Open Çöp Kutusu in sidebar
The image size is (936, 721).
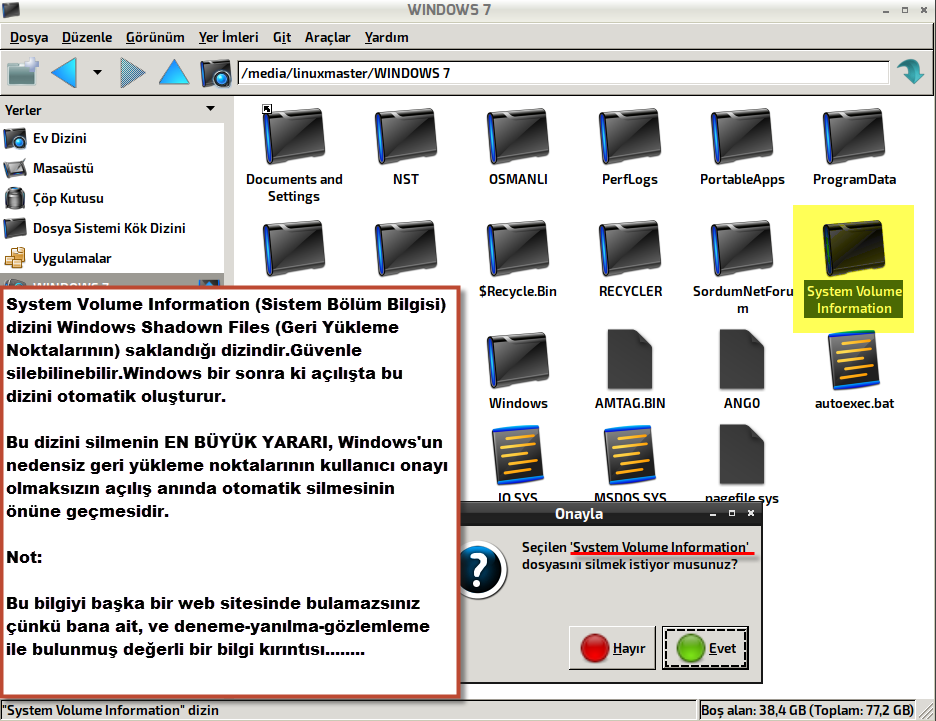[x=112, y=198]
